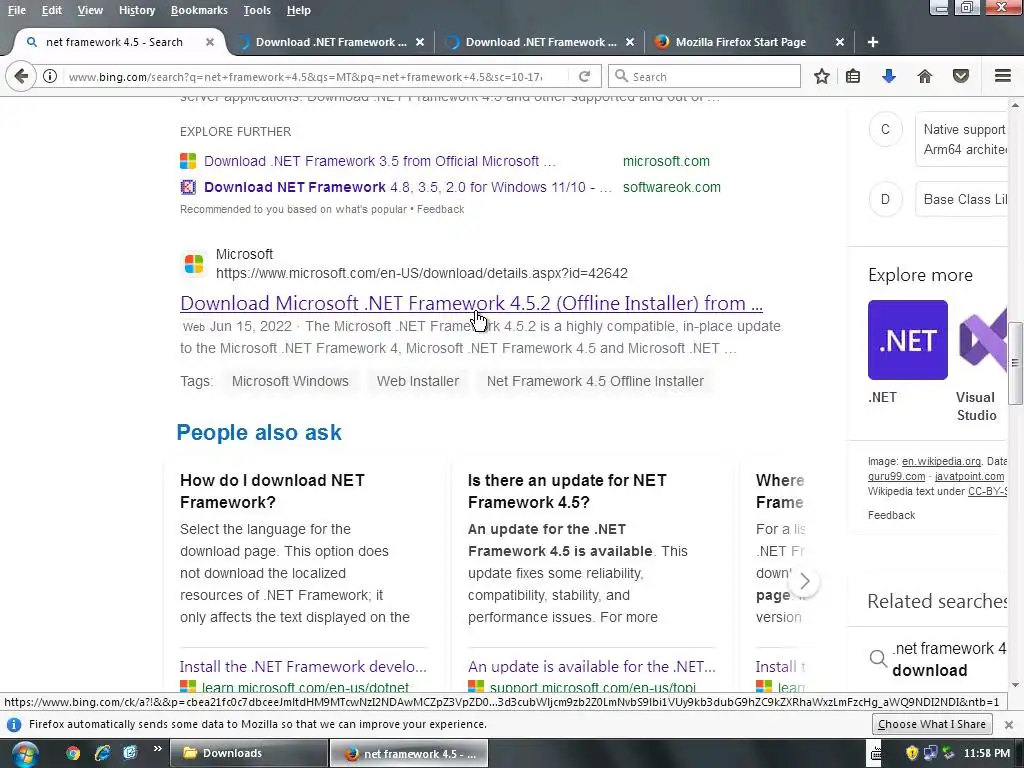Open the Help menu

[x=298, y=10]
